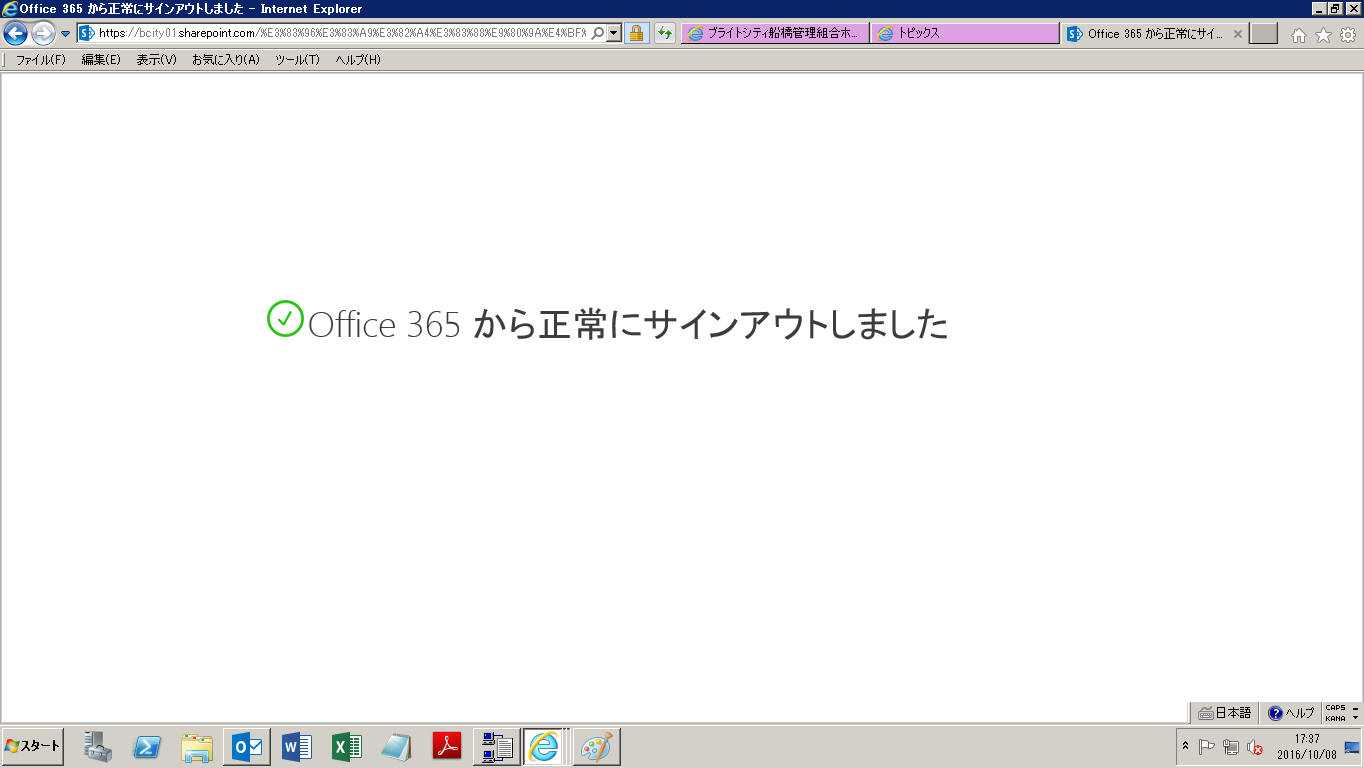Click the muted volume tray icon
The width and height of the screenshot is (1364, 768).
(x=1255, y=746)
